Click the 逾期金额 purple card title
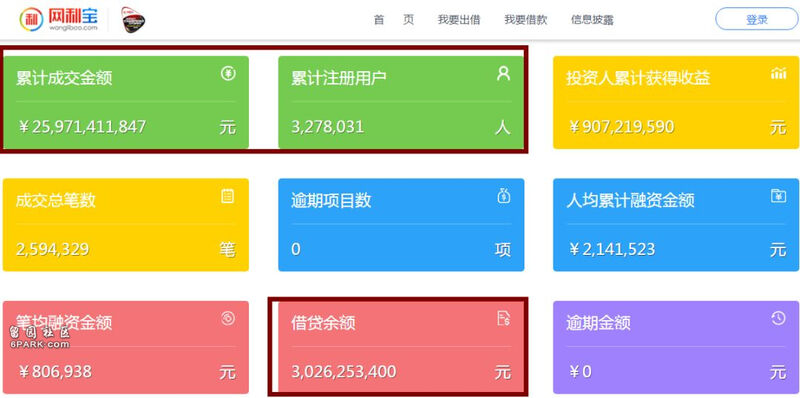 pos(598,323)
